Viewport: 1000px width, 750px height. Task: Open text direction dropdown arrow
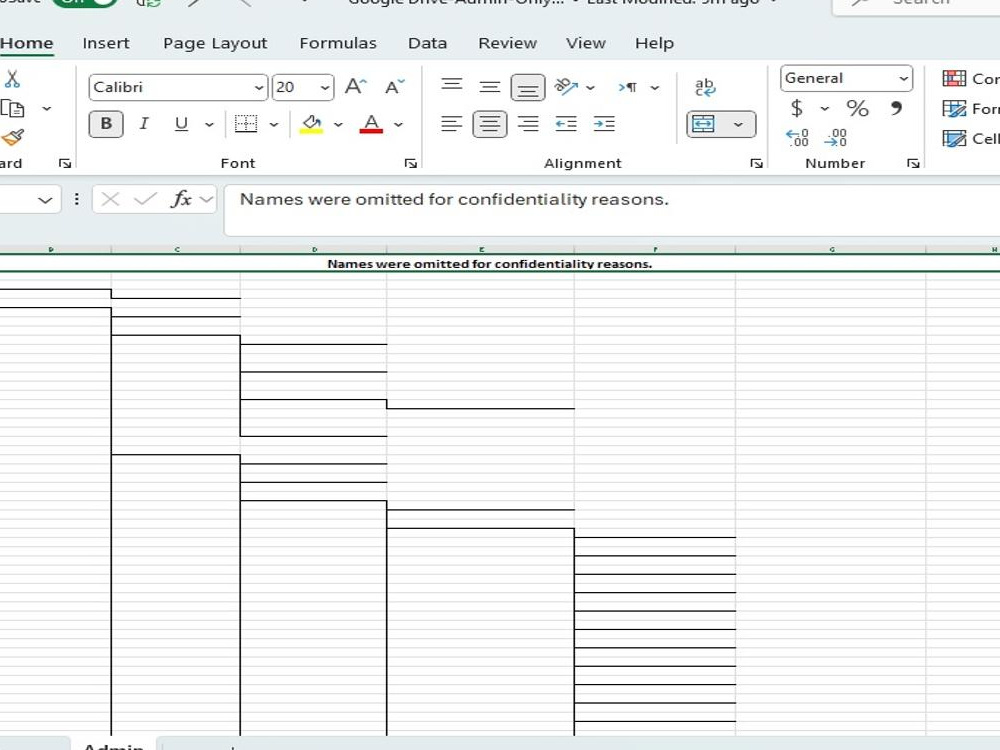pyautogui.click(x=655, y=87)
